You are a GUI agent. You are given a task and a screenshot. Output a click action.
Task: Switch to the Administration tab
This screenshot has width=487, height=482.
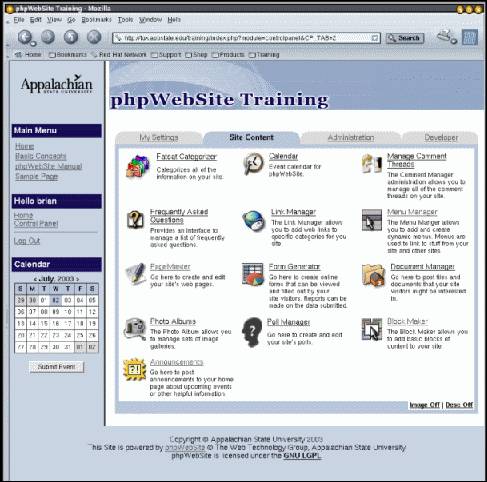[351, 137]
